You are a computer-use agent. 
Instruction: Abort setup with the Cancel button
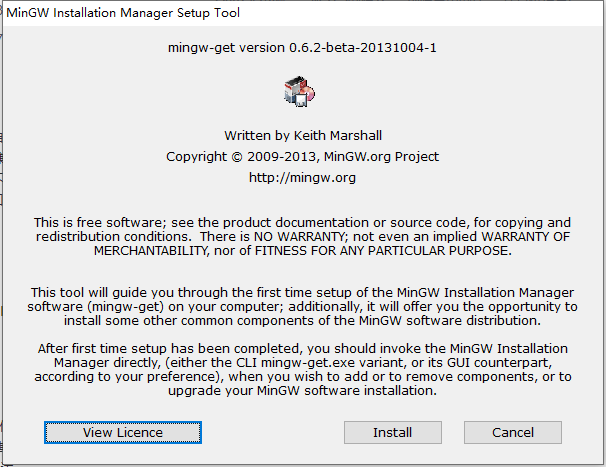point(513,433)
